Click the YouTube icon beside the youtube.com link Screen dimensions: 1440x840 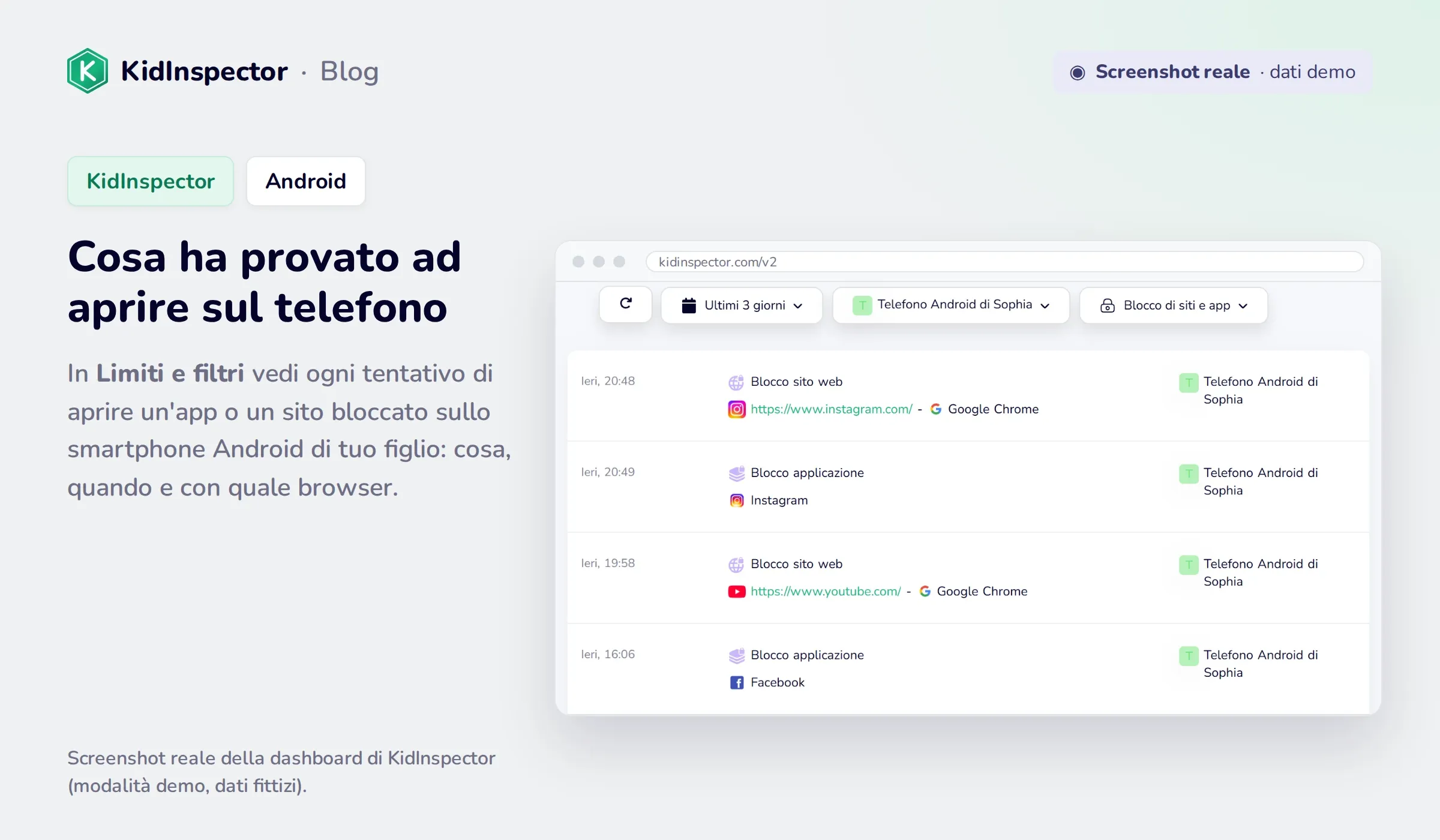[737, 592]
